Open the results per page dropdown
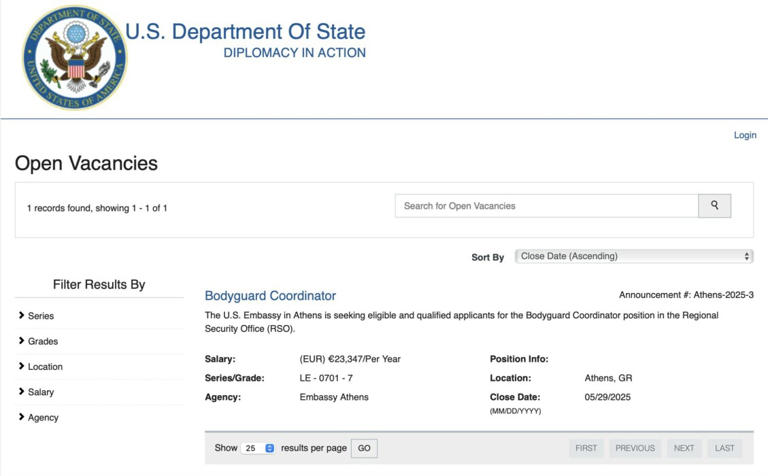 [x=258, y=448]
